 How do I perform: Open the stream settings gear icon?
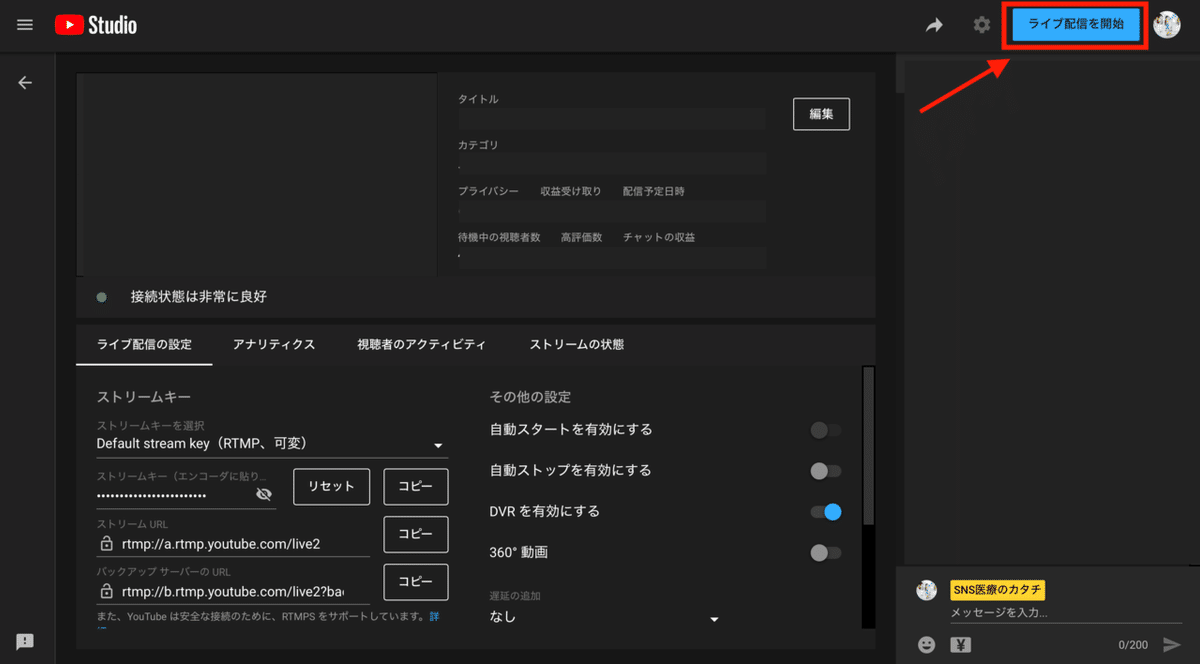pyautogui.click(x=981, y=25)
